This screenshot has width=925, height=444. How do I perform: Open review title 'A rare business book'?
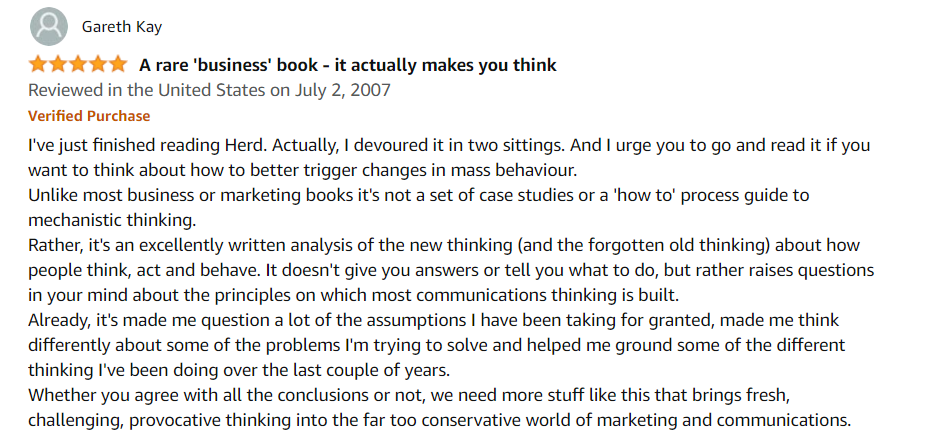point(347,65)
